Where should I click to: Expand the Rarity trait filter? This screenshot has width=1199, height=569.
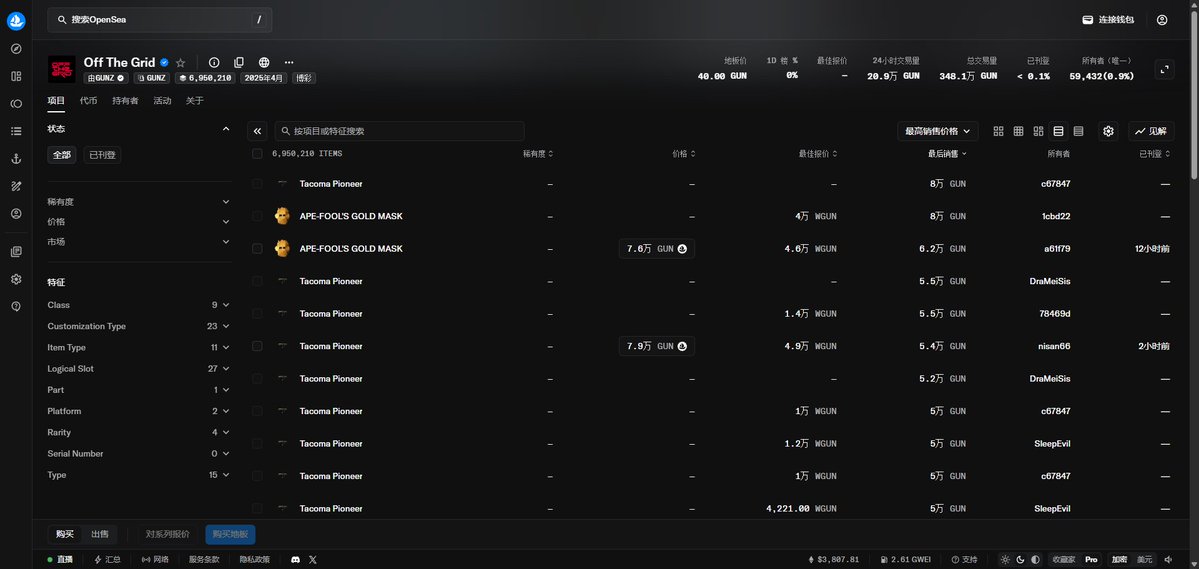138,433
